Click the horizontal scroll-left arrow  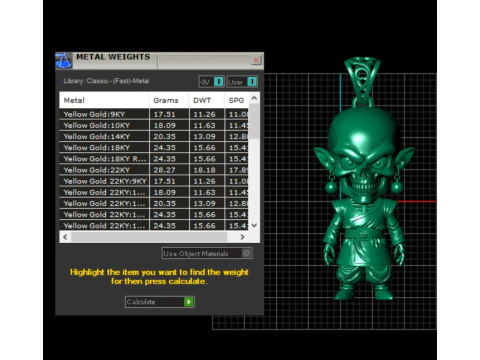pyautogui.click(x=65, y=237)
